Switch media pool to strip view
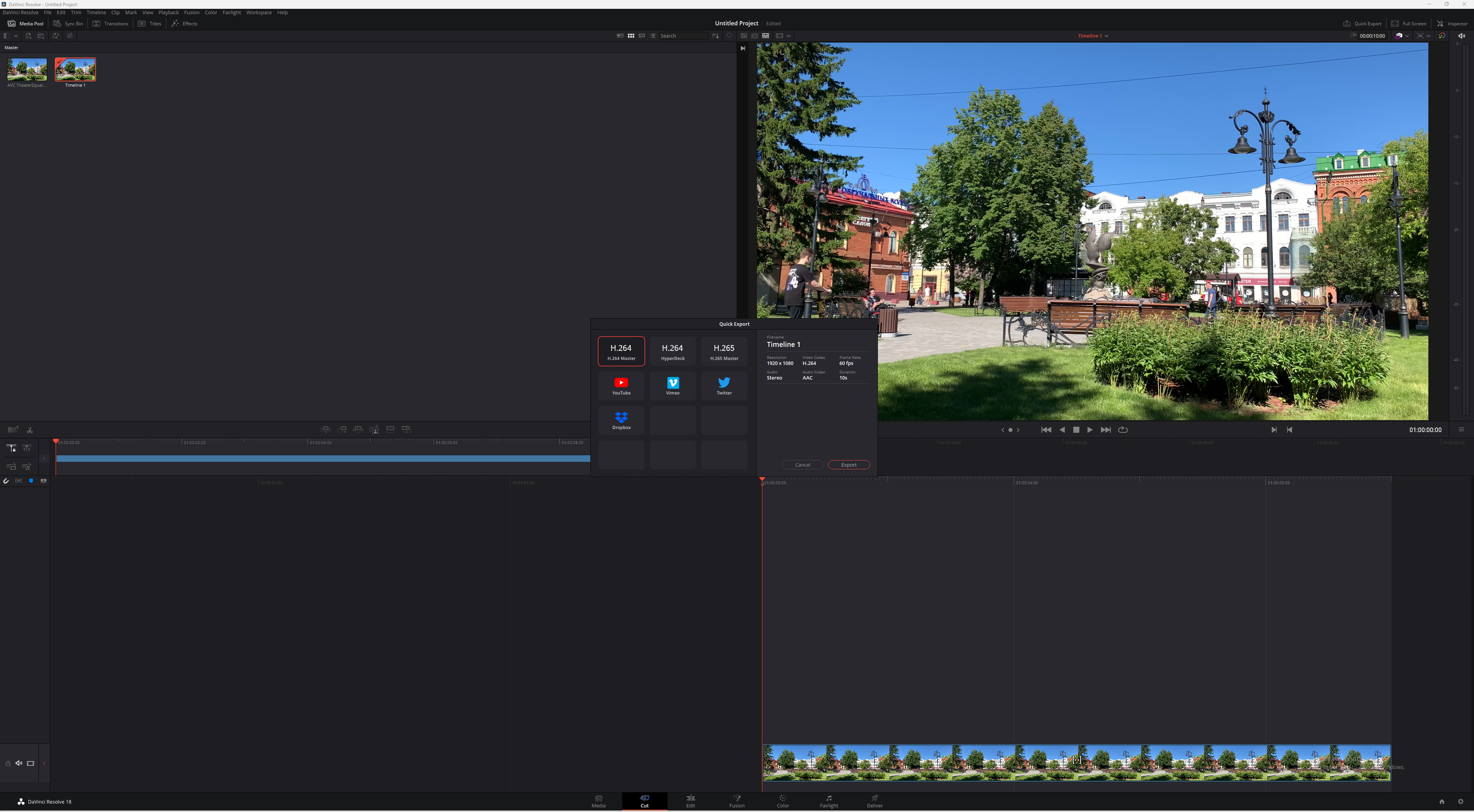 click(641, 36)
